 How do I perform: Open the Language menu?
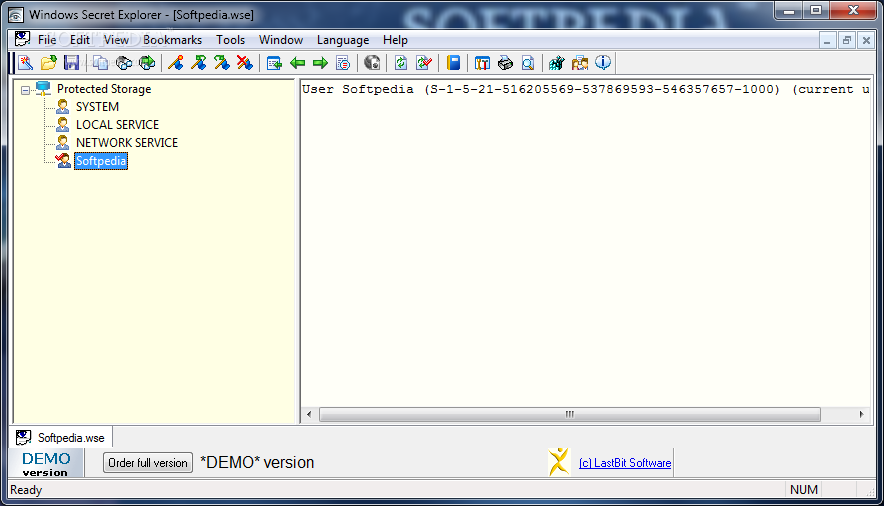tap(343, 40)
